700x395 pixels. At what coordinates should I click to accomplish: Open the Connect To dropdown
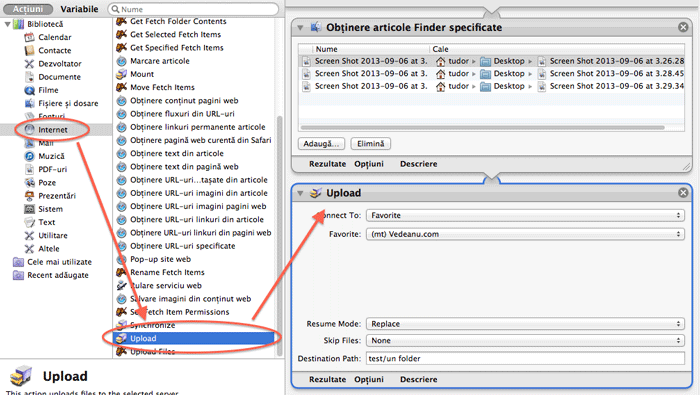coord(525,215)
